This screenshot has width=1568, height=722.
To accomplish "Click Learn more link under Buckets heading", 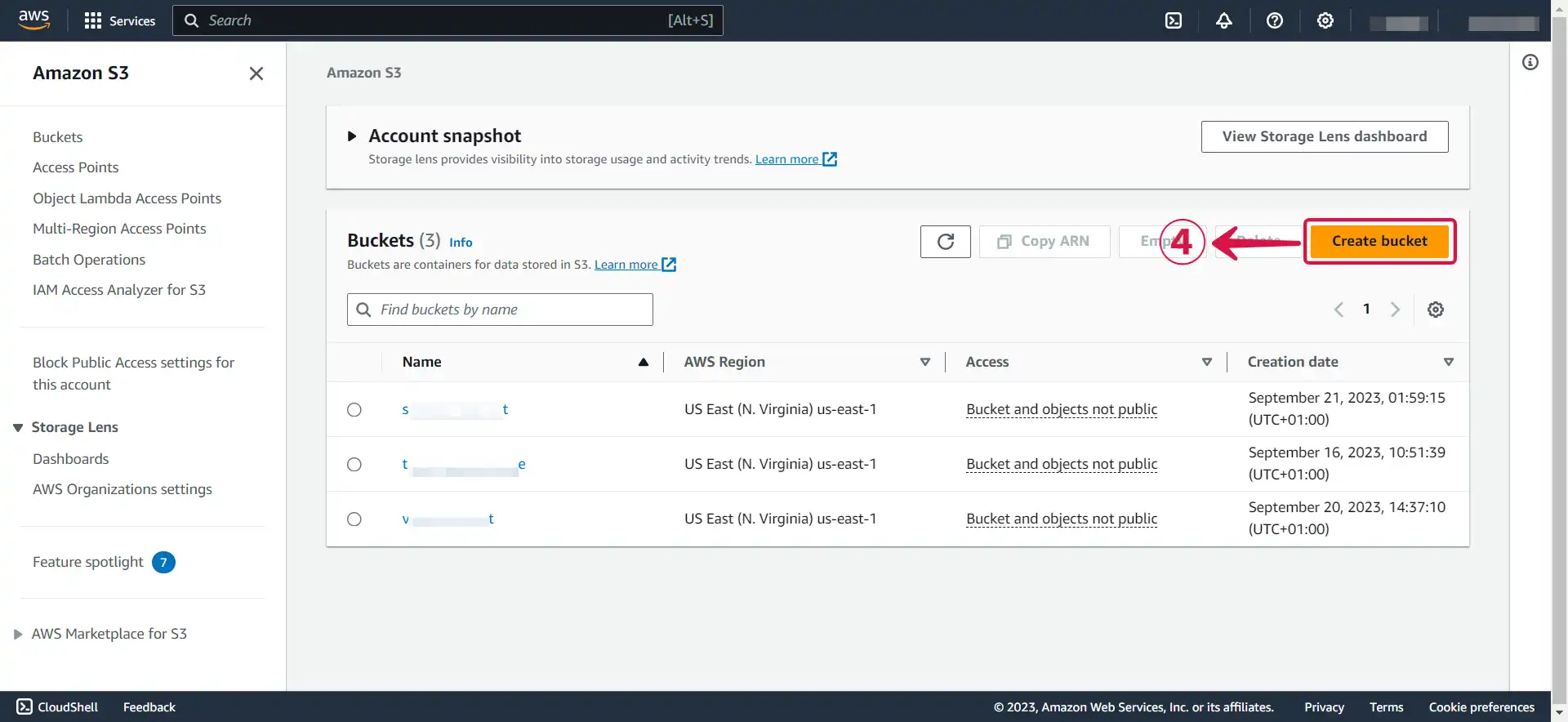I will [x=626, y=265].
